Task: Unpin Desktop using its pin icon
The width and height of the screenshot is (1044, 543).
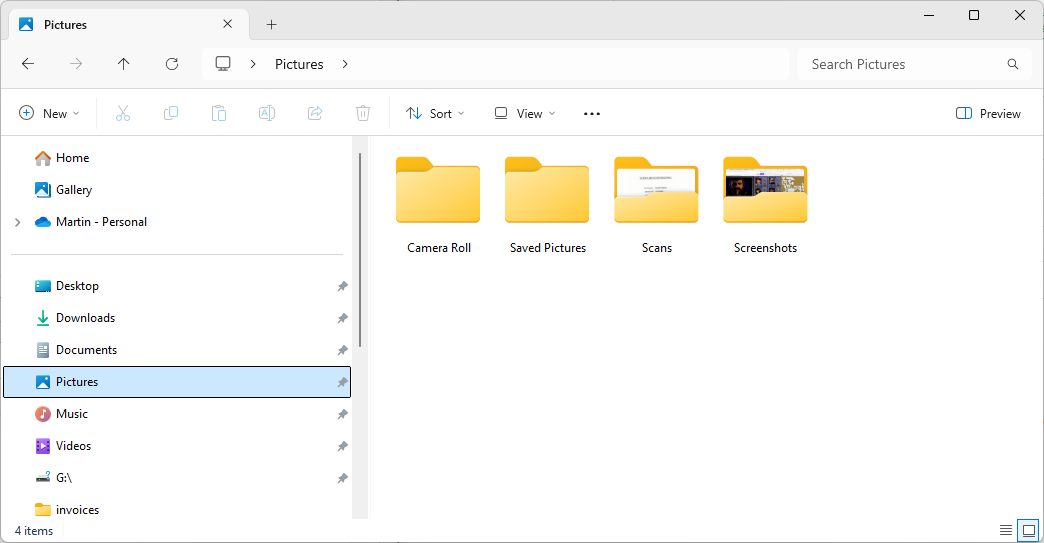Action: (342, 286)
